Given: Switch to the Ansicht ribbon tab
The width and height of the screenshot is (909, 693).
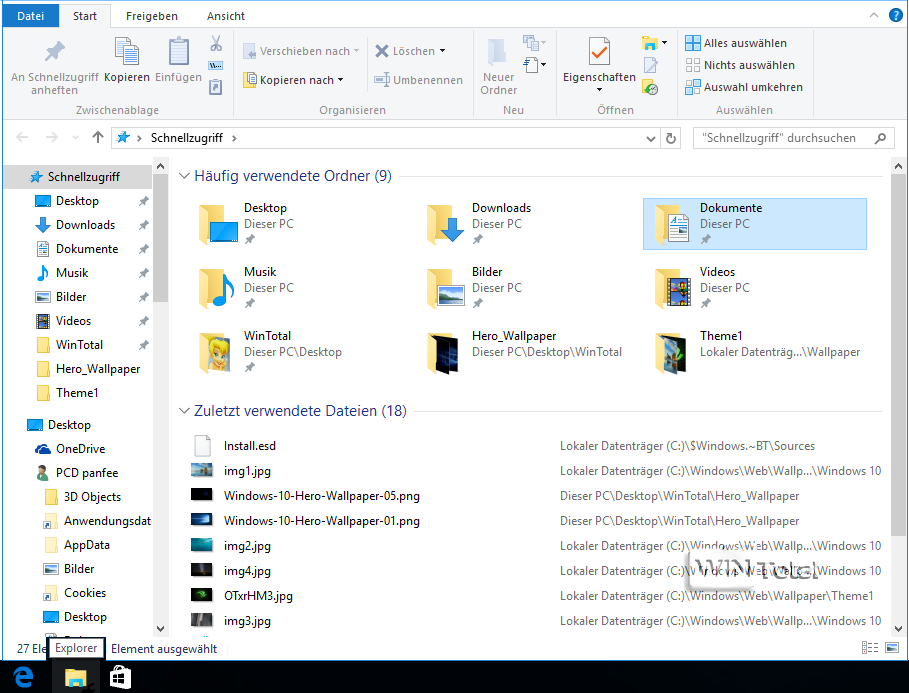Looking at the screenshot, I should point(226,16).
